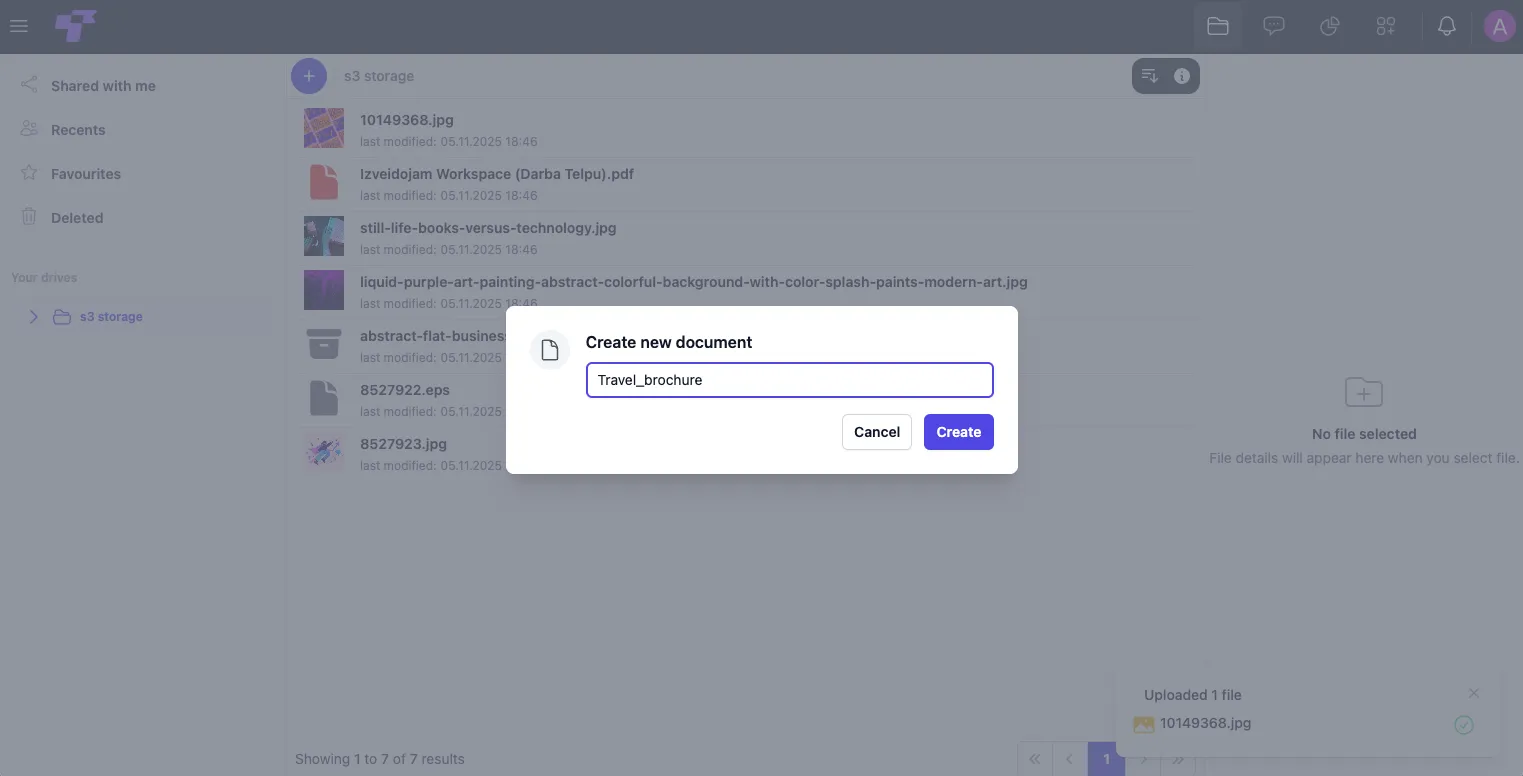Cancel the new document dialog
This screenshot has height=776, width=1523.
(x=877, y=432)
